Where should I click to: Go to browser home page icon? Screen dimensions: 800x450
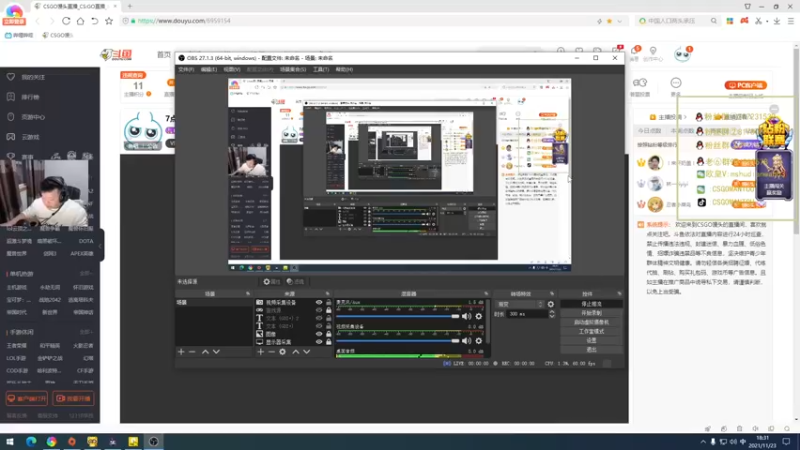(80, 21)
